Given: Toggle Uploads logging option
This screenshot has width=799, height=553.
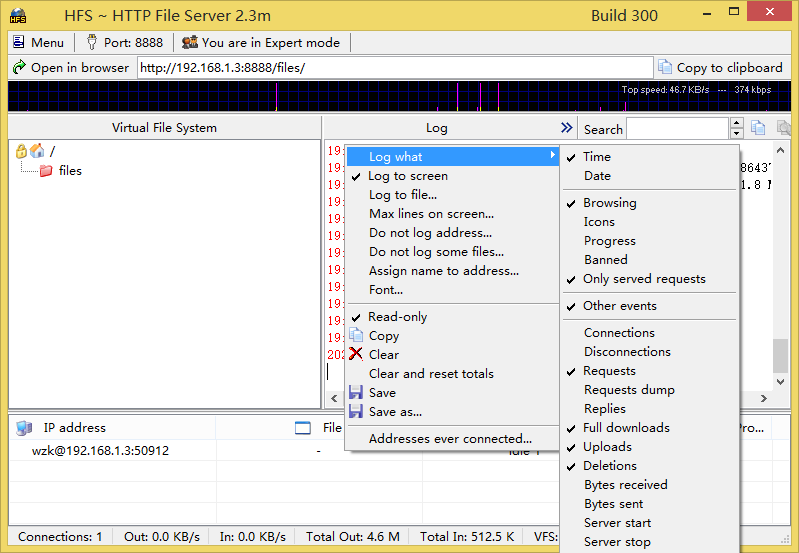Looking at the screenshot, I should (650, 447).
